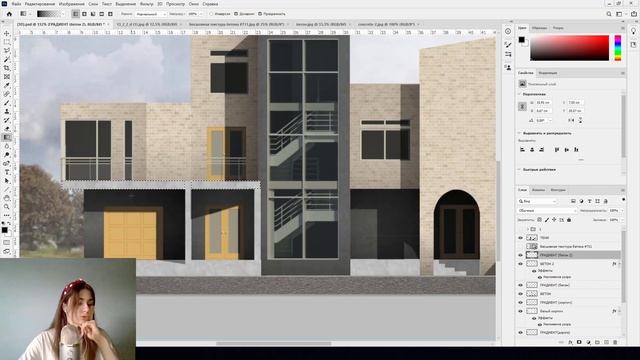This screenshot has height=360, width=640.
Task: Open the layer filter kind dropdown
Action: coord(537,201)
